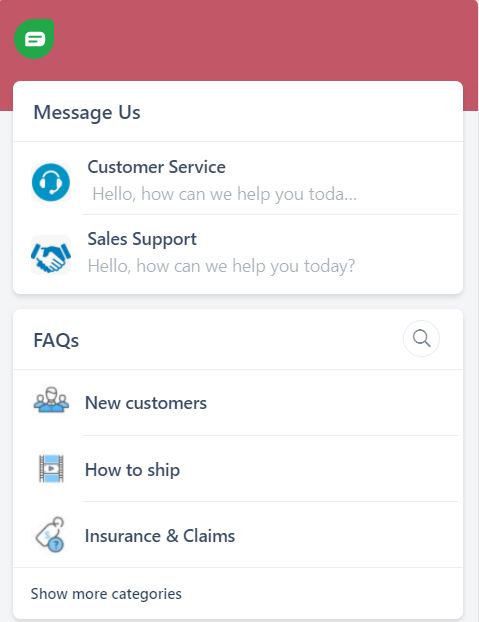This screenshot has height=622, width=479.
Task: Open the Customer Service conversation
Action: click(x=238, y=179)
